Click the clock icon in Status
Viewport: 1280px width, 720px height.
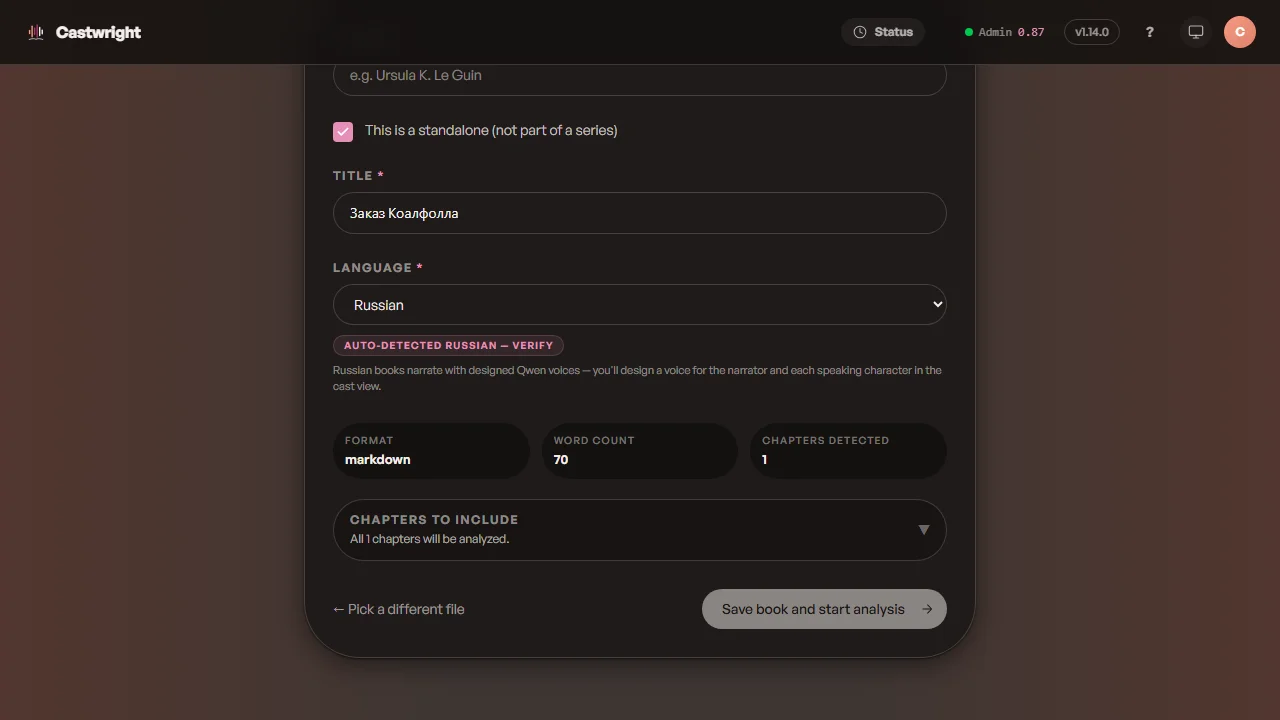coord(860,32)
